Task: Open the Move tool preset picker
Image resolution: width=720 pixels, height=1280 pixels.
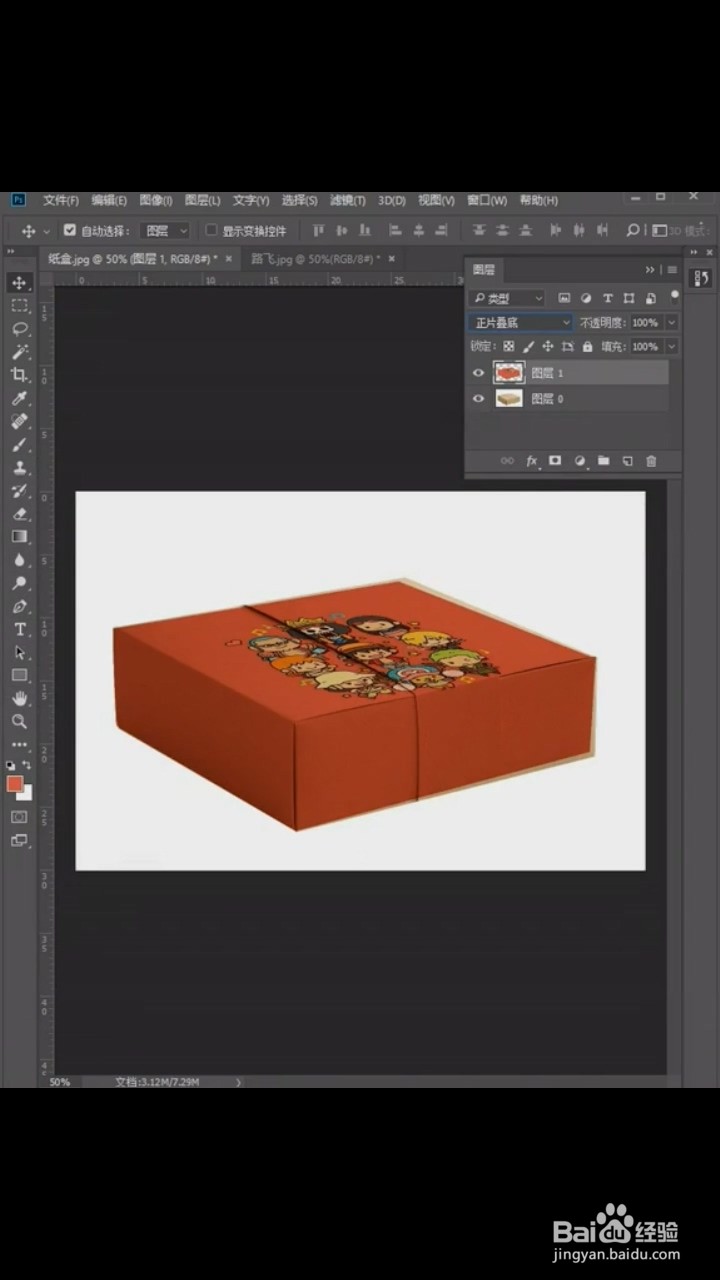Action: [x=47, y=231]
